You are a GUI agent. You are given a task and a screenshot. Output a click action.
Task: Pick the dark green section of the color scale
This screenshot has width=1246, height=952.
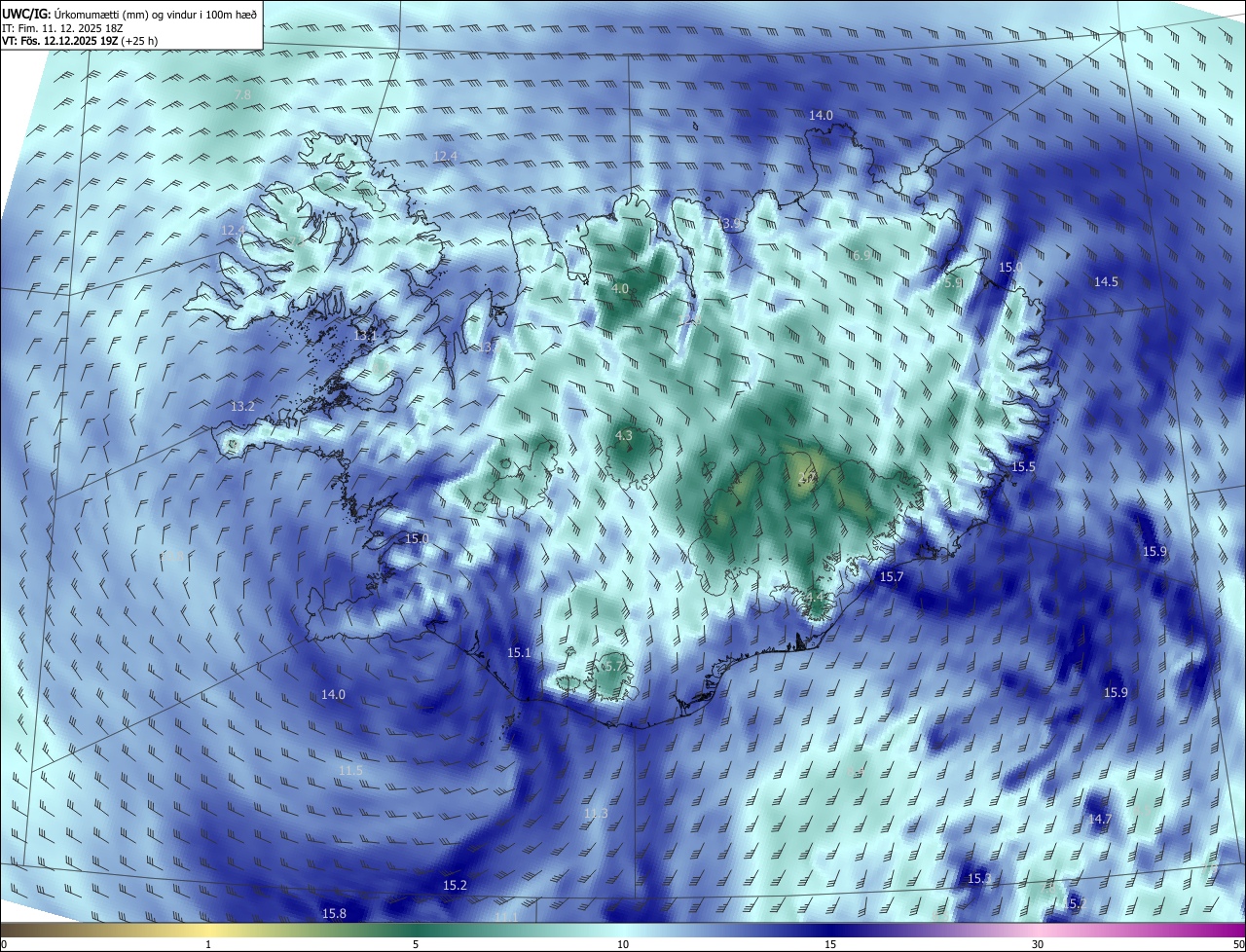pyautogui.click(x=416, y=930)
